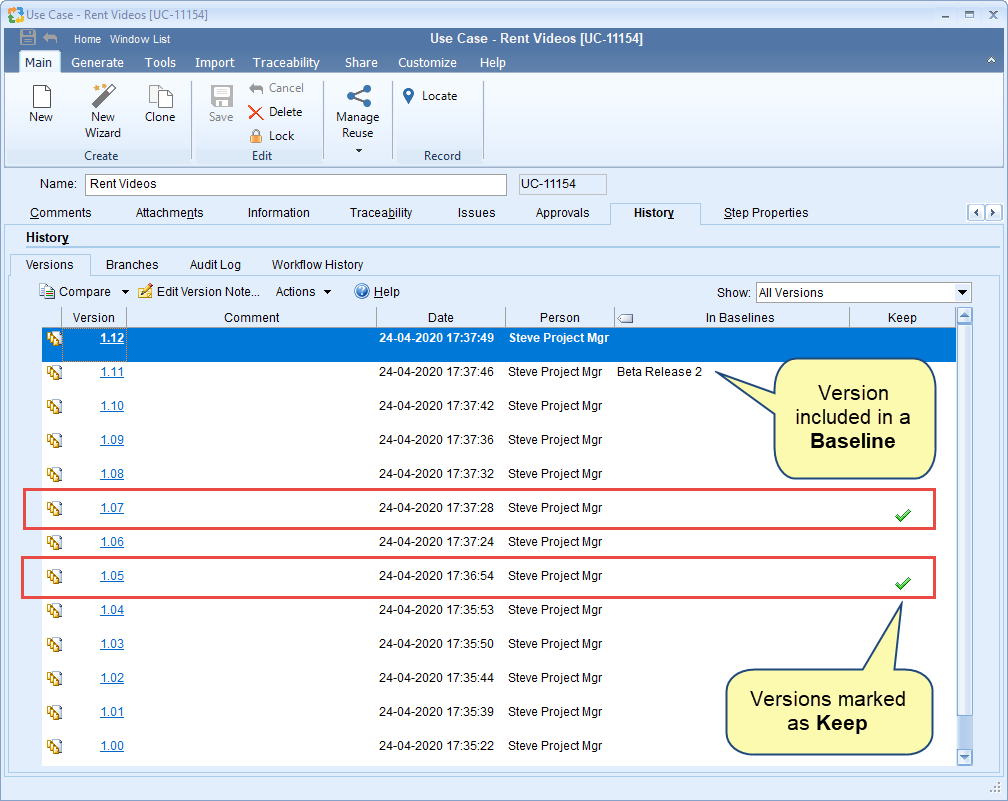Viewport: 1008px width, 801px height.
Task: Click version icon for row 1.00
Action: click(x=54, y=746)
